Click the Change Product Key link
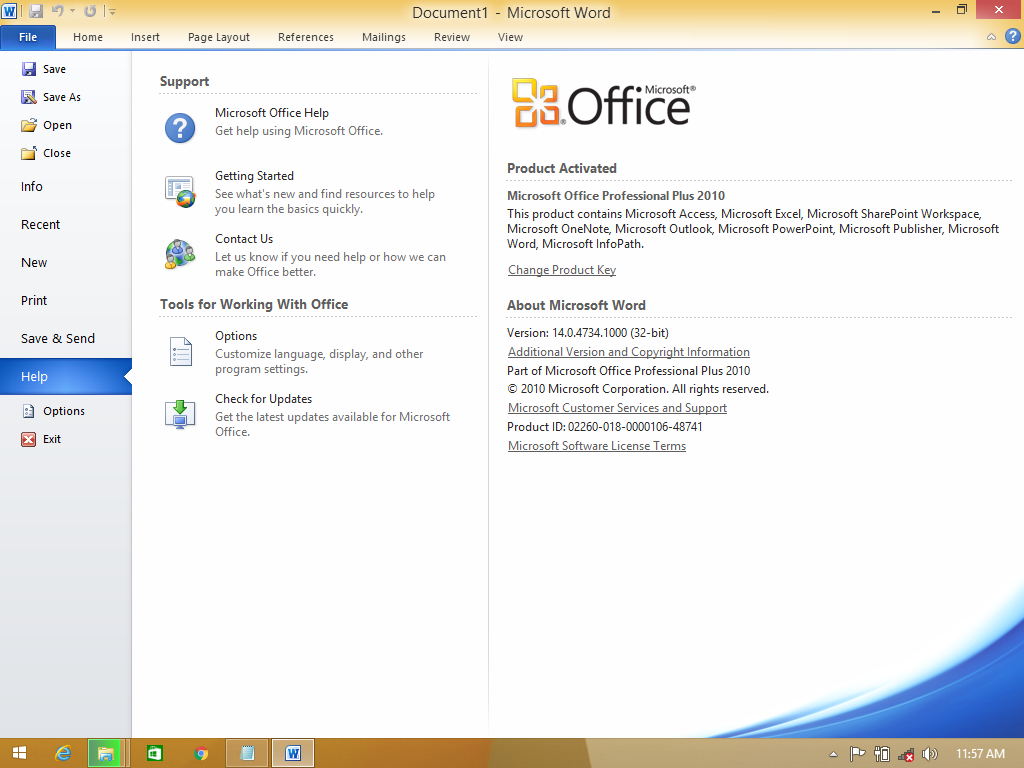 coord(562,270)
